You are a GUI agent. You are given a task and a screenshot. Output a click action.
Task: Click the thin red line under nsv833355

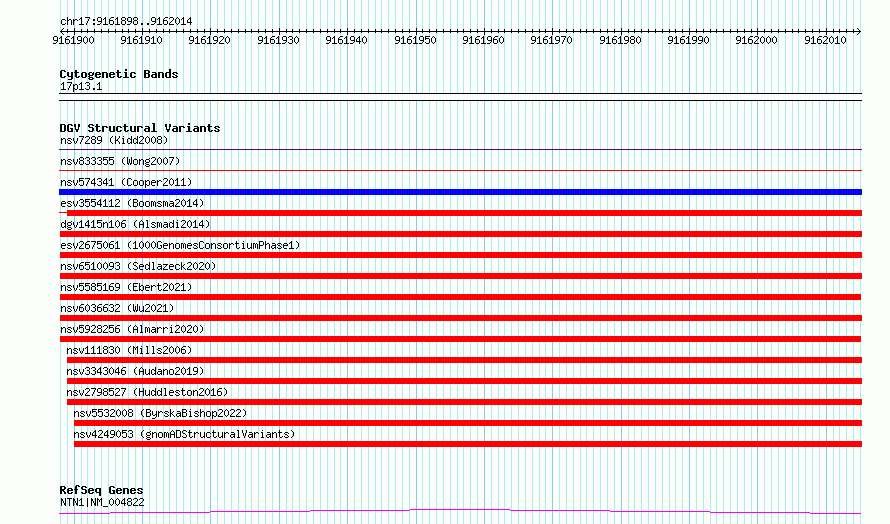pyautogui.click(x=460, y=170)
